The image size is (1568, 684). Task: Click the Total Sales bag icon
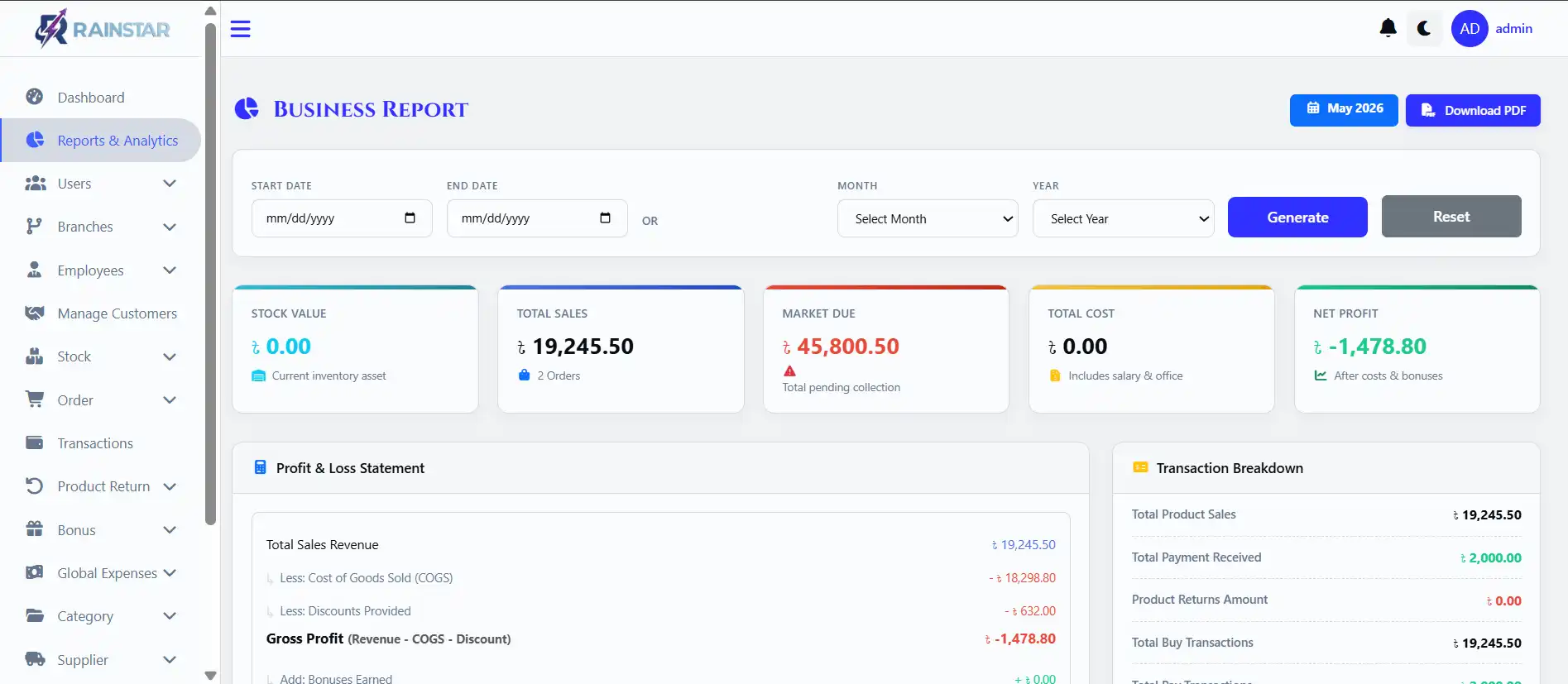click(524, 375)
